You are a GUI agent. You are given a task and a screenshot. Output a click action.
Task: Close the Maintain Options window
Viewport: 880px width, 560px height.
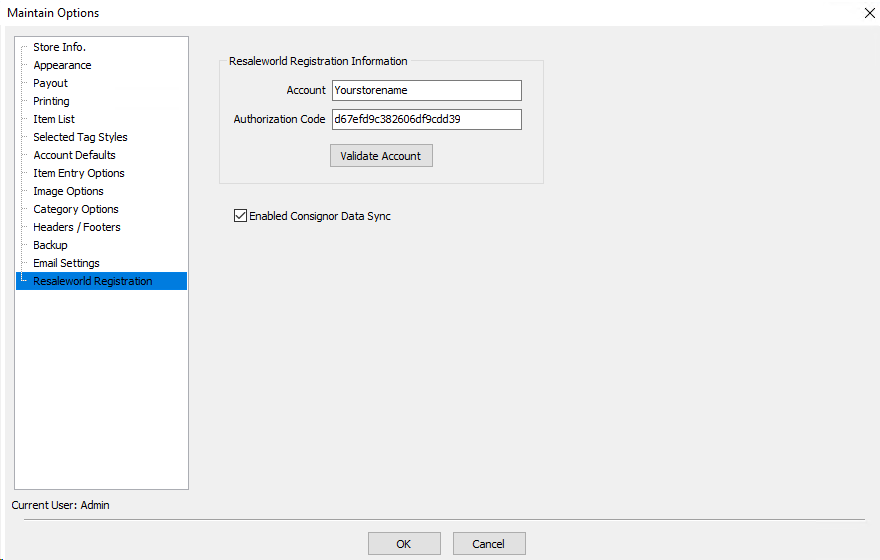tap(869, 13)
